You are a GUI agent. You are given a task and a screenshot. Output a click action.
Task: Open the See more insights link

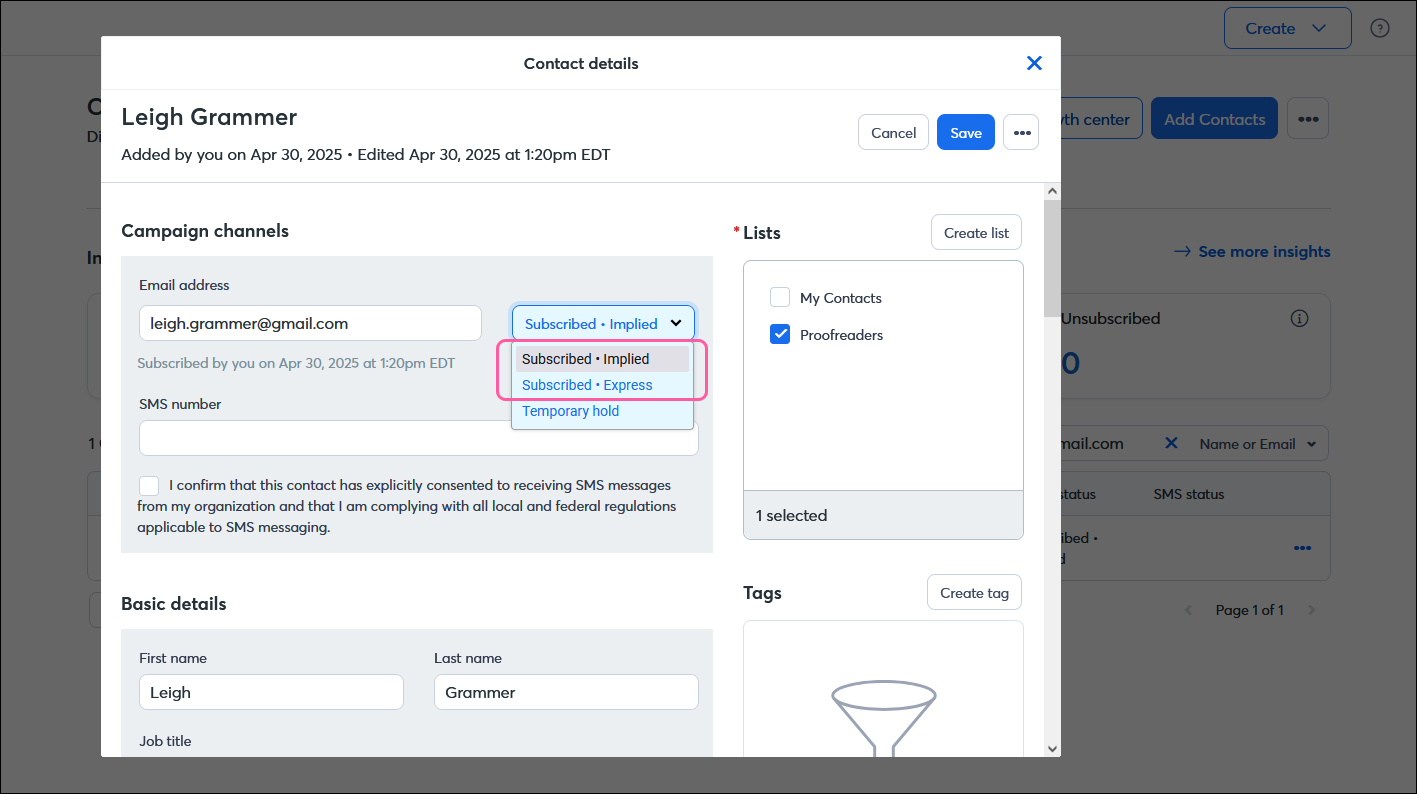[x=1252, y=252]
